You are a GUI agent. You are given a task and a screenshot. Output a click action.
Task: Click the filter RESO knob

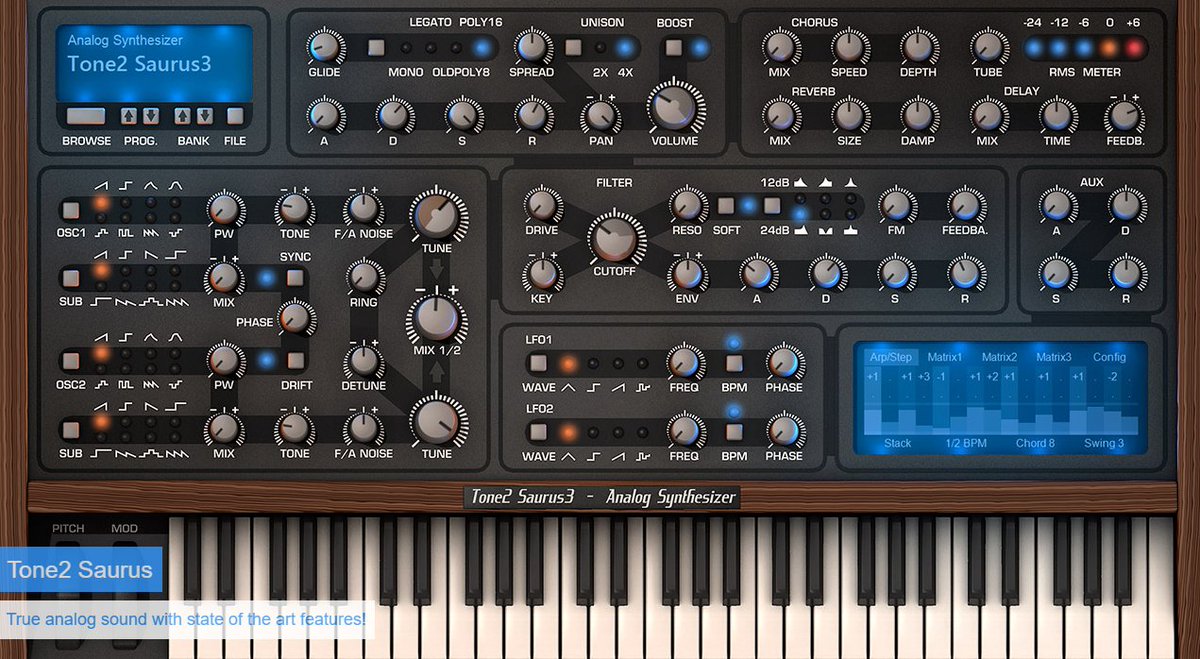coord(686,206)
